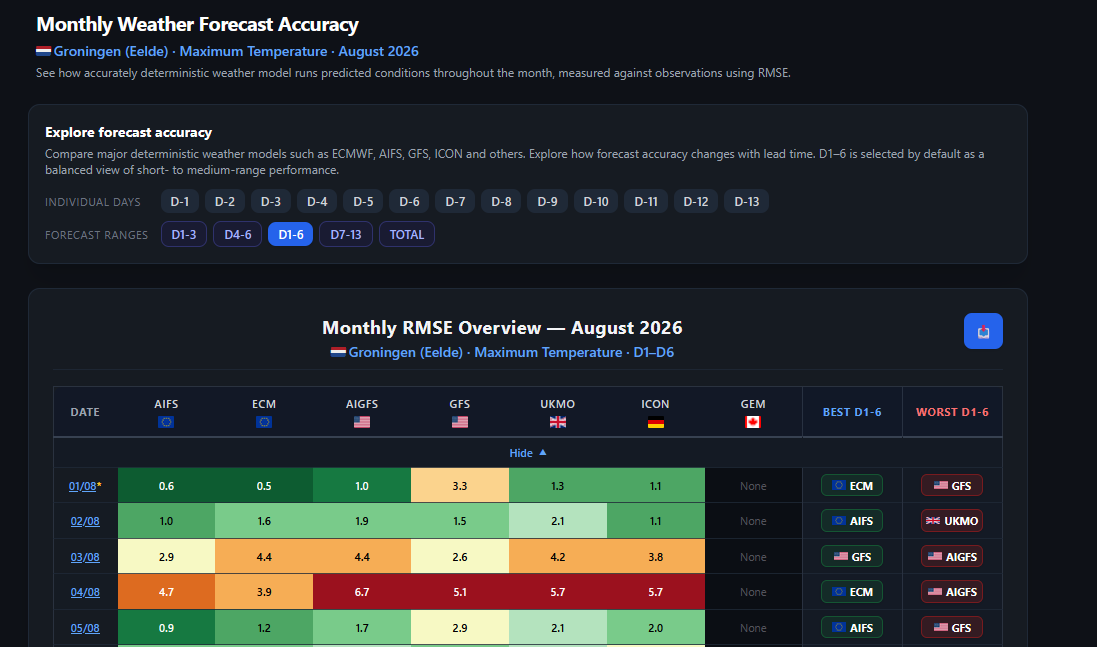This screenshot has width=1097, height=647.
Task: Sort by BEST D1-6 column header
Action: click(851, 412)
